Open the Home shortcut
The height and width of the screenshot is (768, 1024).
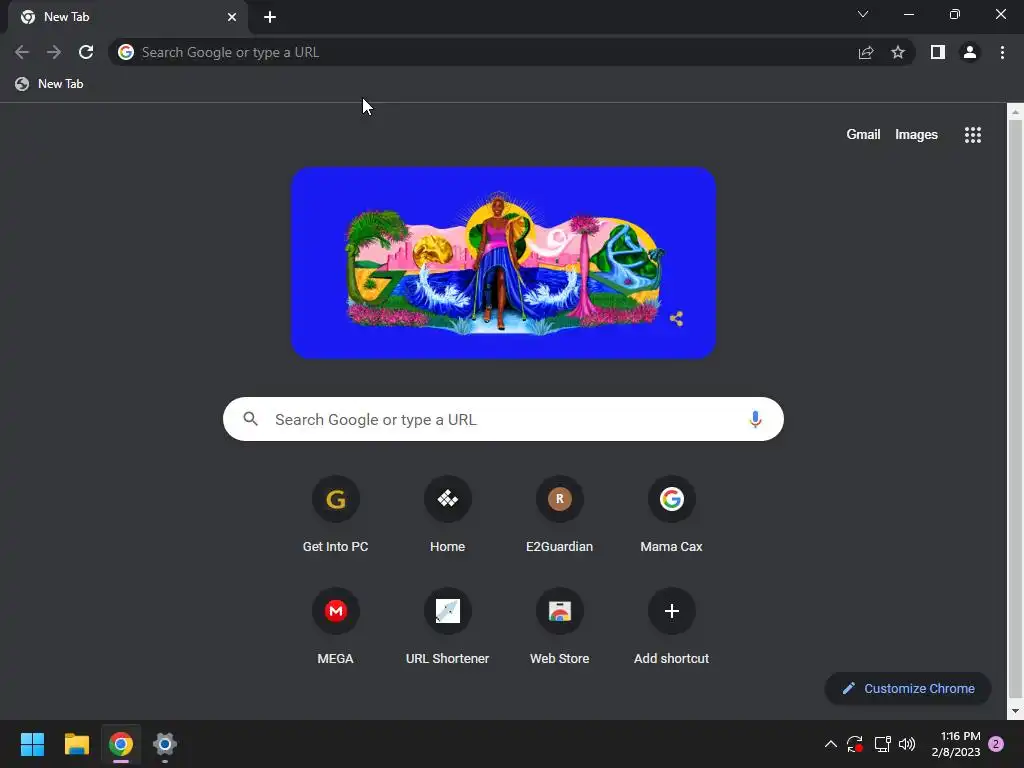coord(447,515)
